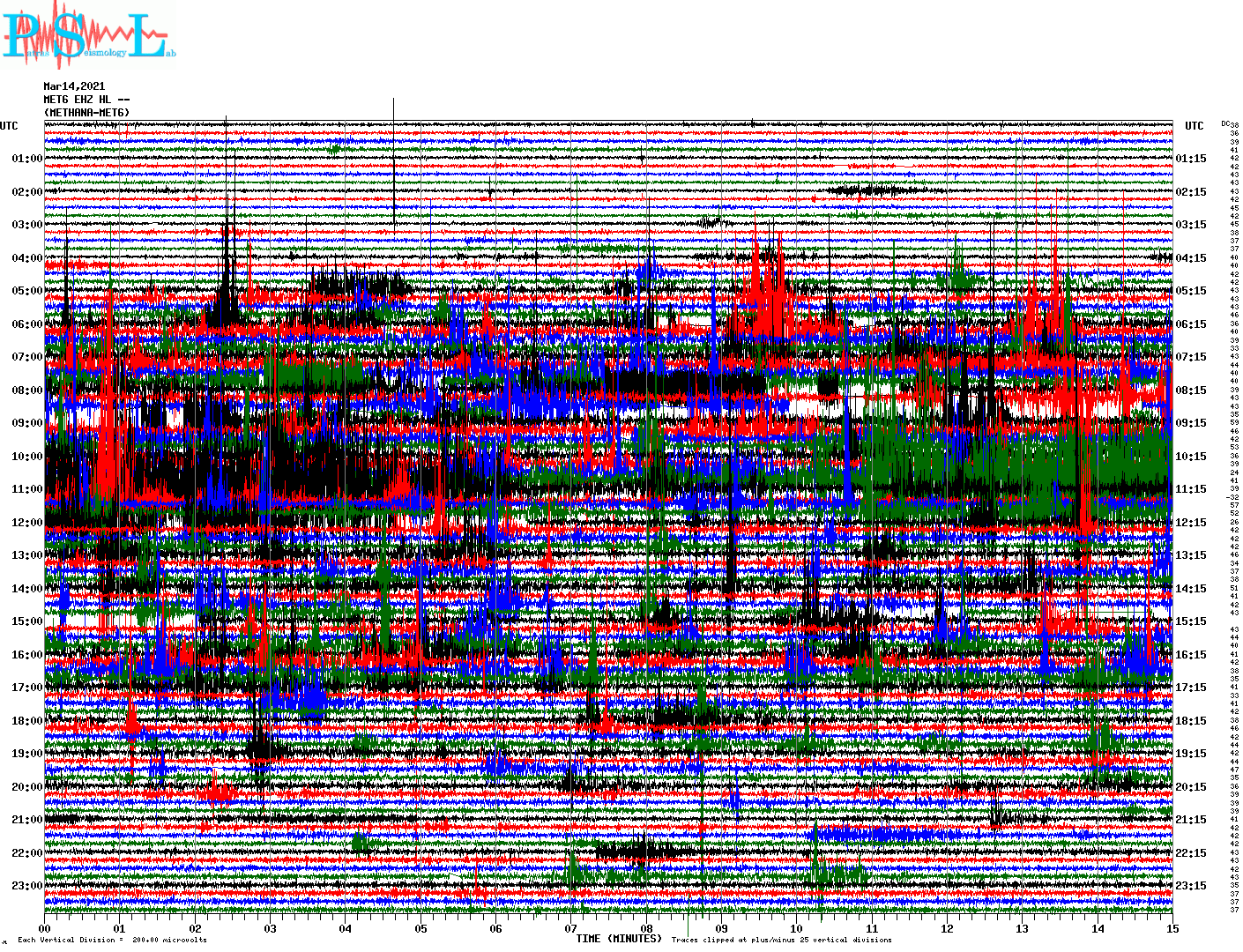Screen dimensions: 1243x952
Task: Select the (METHANA-MET6) station name
Action: (x=86, y=113)
